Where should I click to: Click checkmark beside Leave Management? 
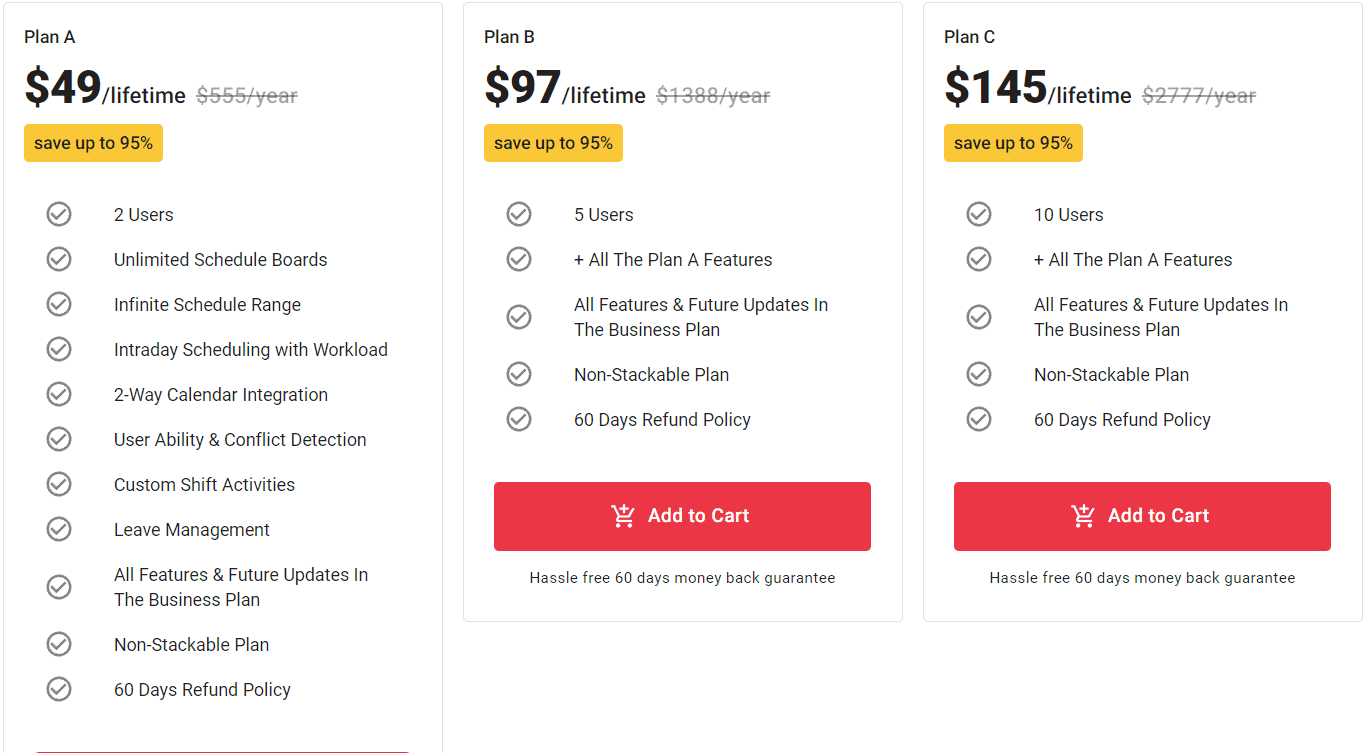[x=59, y=529]
